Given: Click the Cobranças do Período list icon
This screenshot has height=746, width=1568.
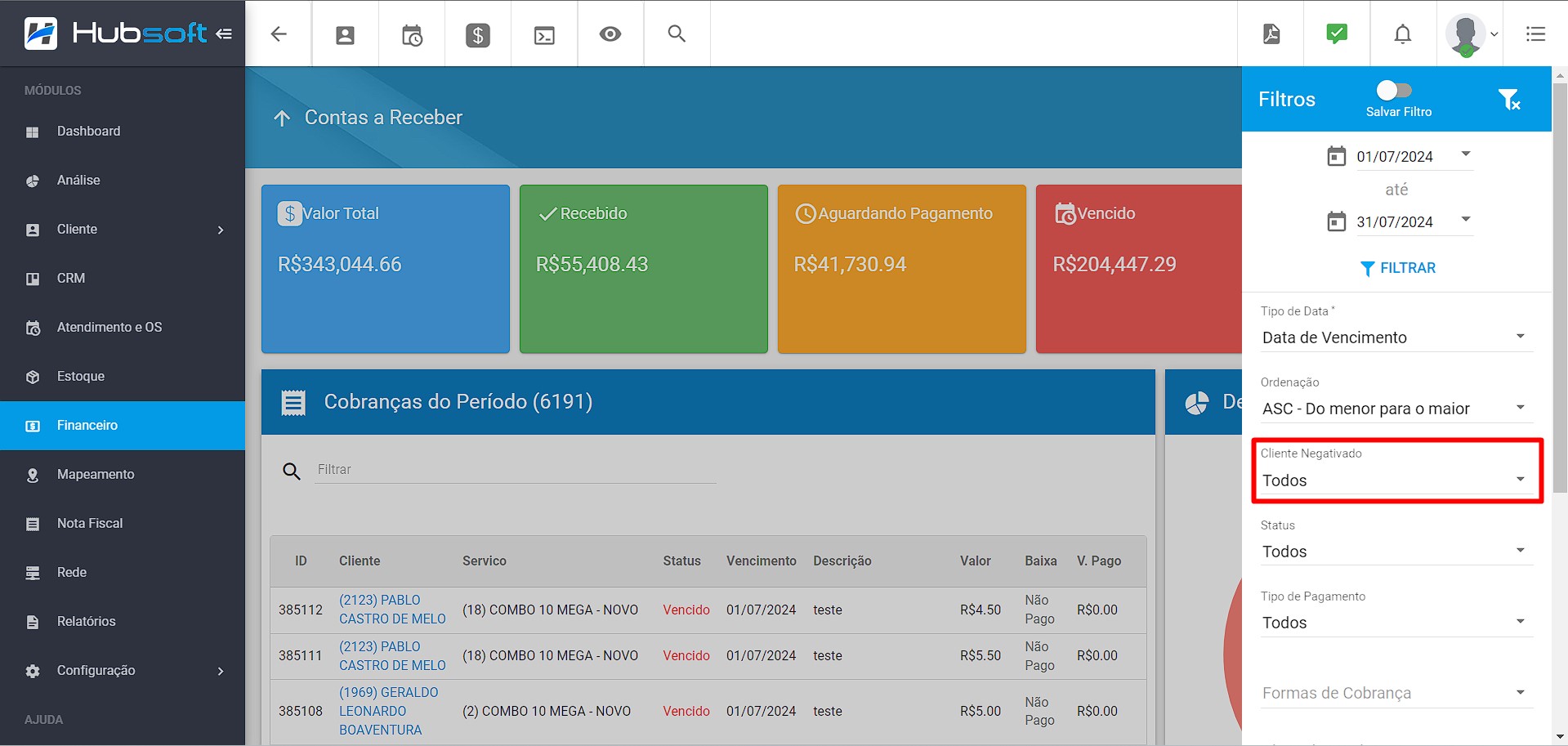Looking at the screenshot, I should coord(293,403).
